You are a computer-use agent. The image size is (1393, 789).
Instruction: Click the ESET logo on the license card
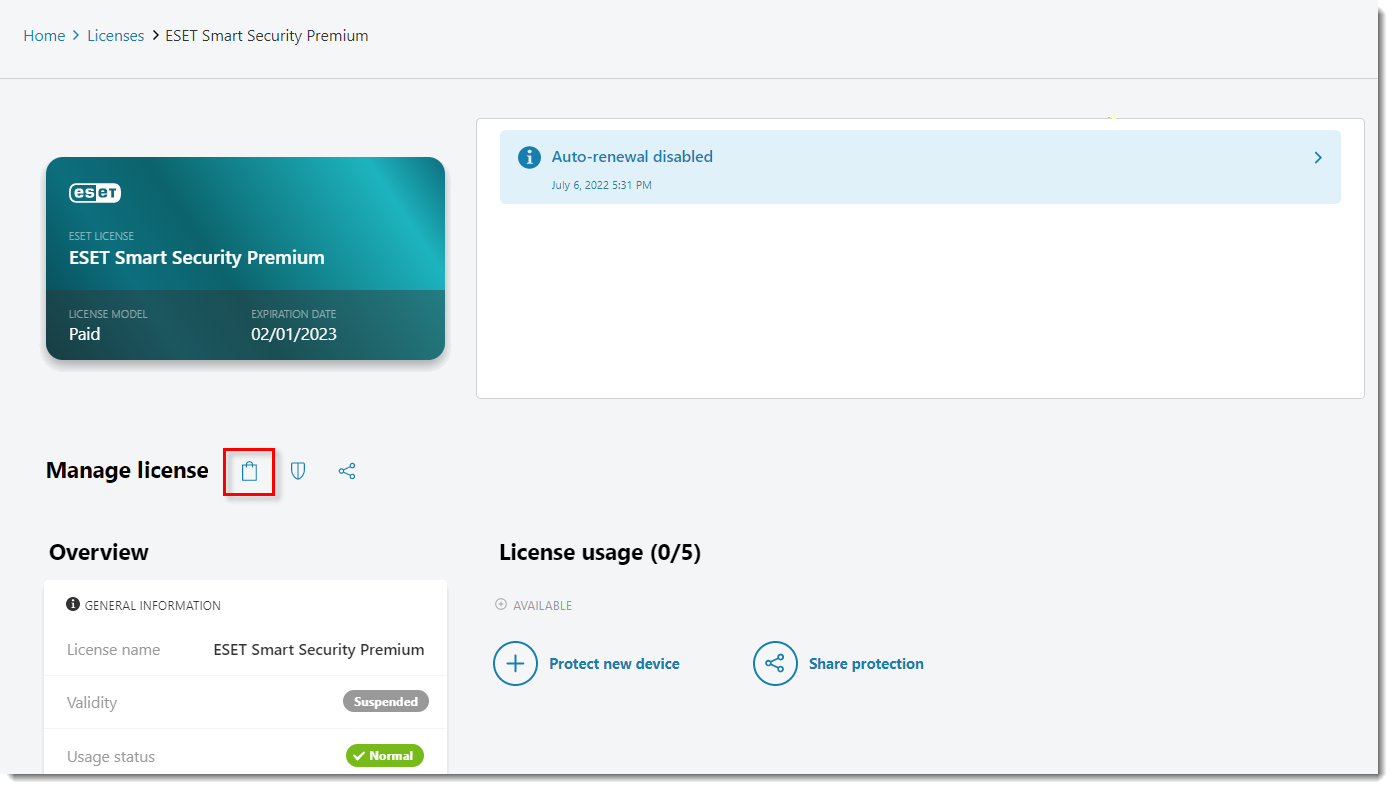(x=95, y=193)
